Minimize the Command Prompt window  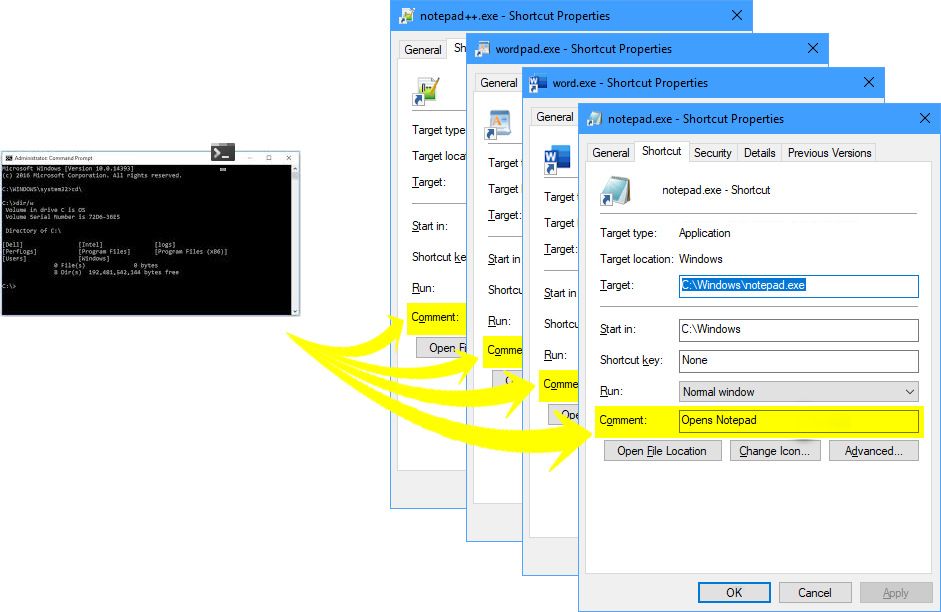pyautogui.click(x=250, y=158)
